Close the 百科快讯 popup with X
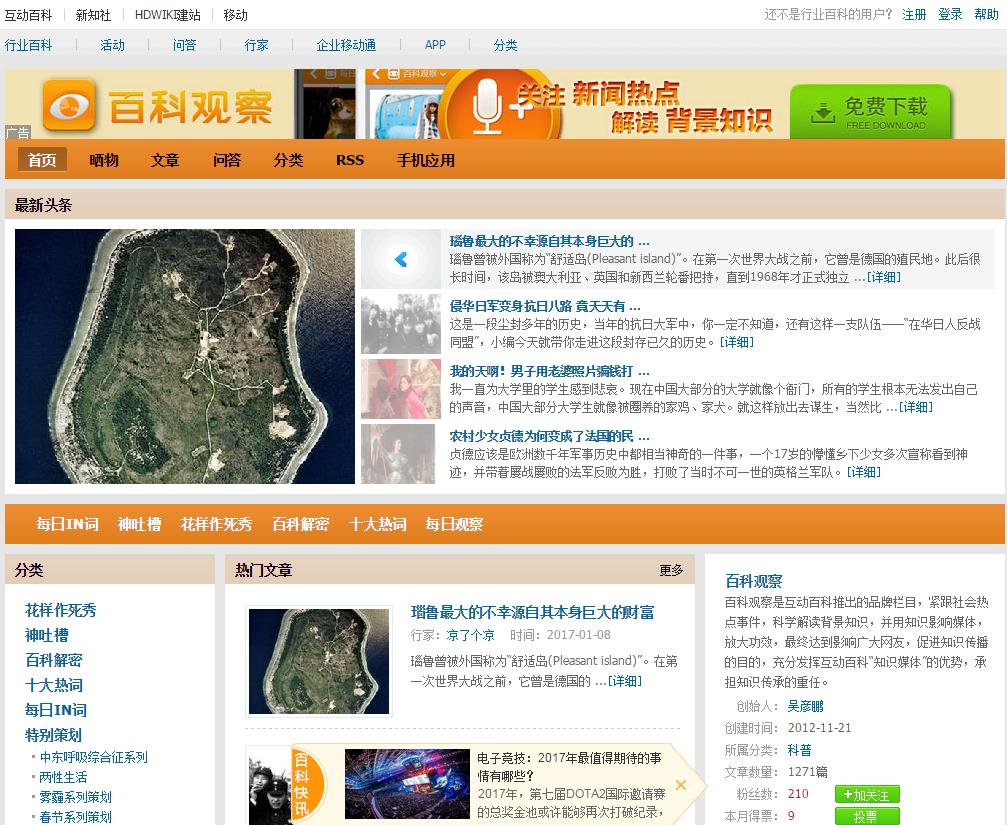This screenshot has height=825, width=1007. 681,785
